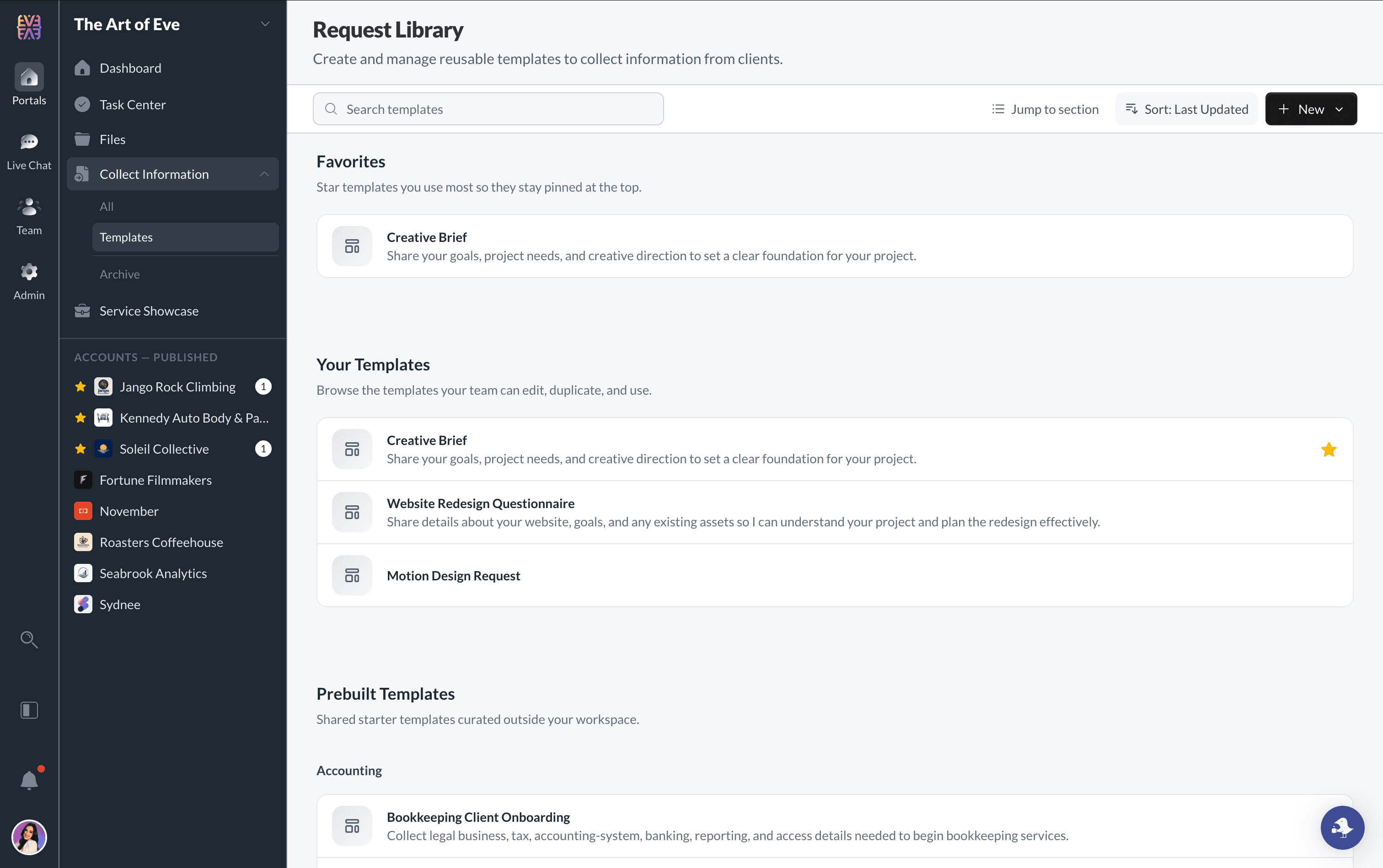Click the Search templates field
Viewport: 1383px width, 868px height.
[x=488, y=109]
